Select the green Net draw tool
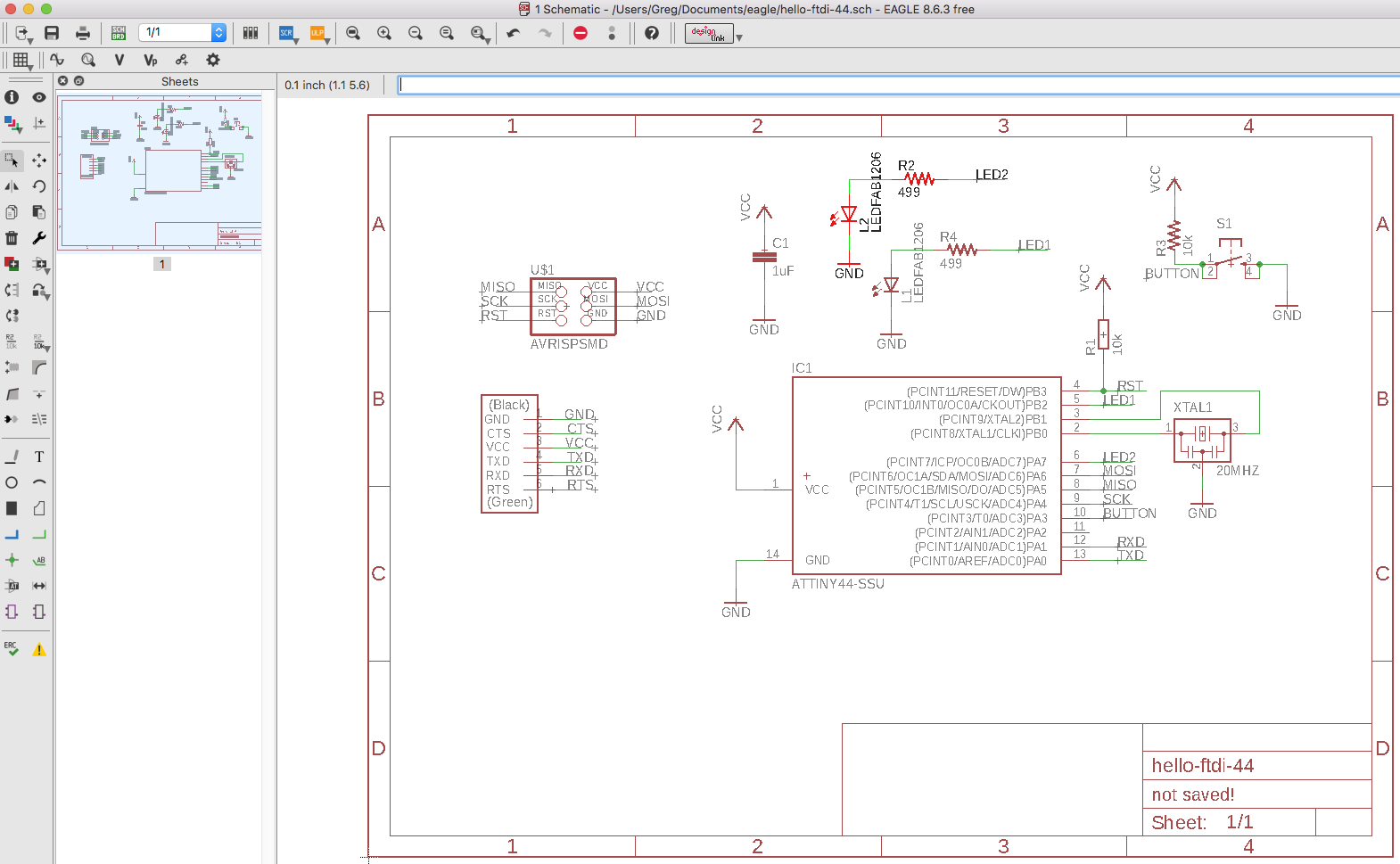Image resolution: width=1400 pixels, height=864 pixels. coord(38,534)
